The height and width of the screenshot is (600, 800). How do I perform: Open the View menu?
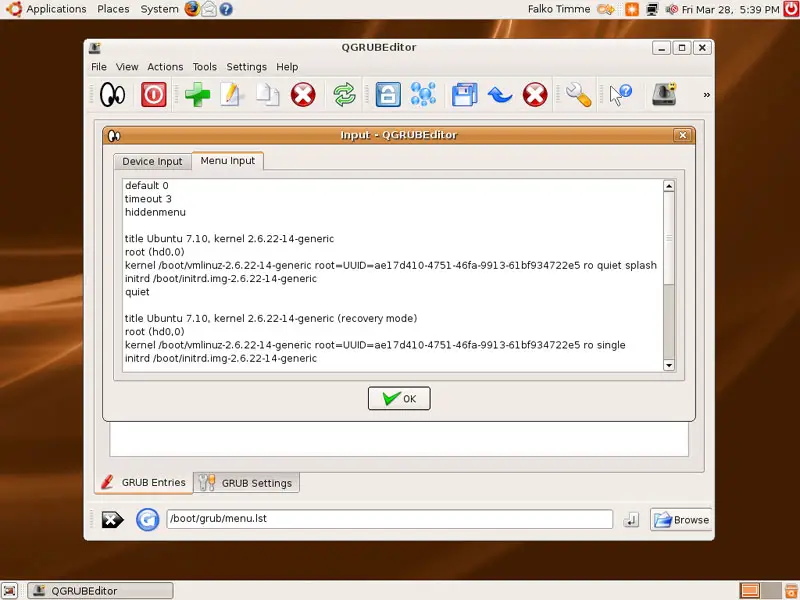[127, 67]
